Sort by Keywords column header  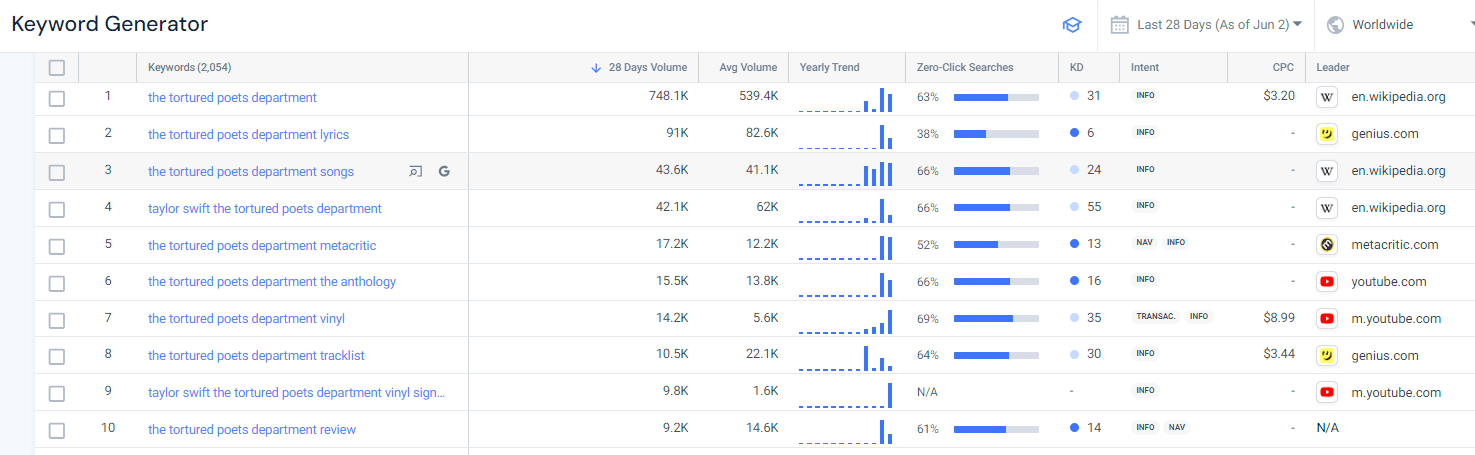(x=190, y=68)
